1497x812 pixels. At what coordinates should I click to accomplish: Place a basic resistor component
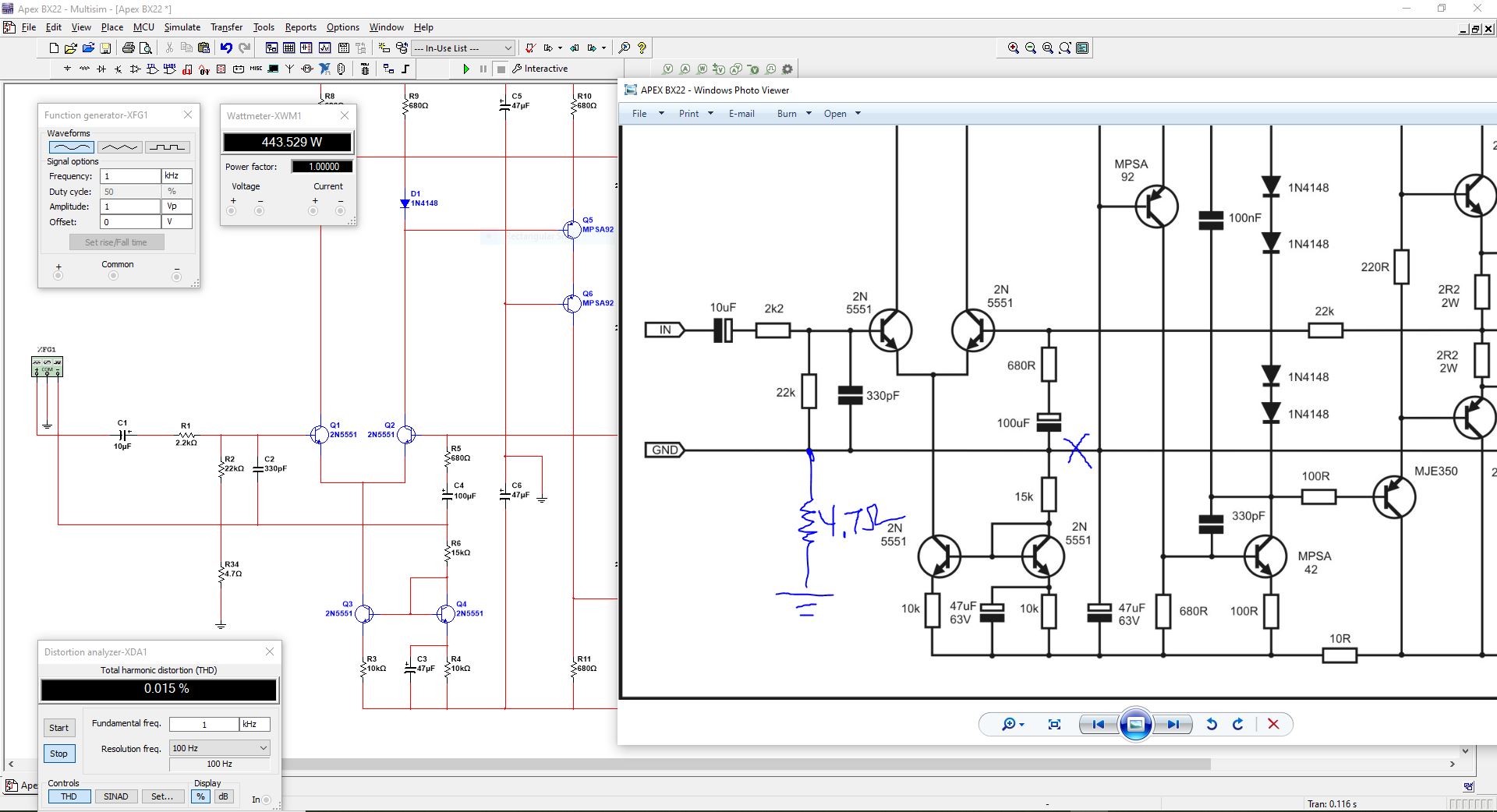pos(84,69)
